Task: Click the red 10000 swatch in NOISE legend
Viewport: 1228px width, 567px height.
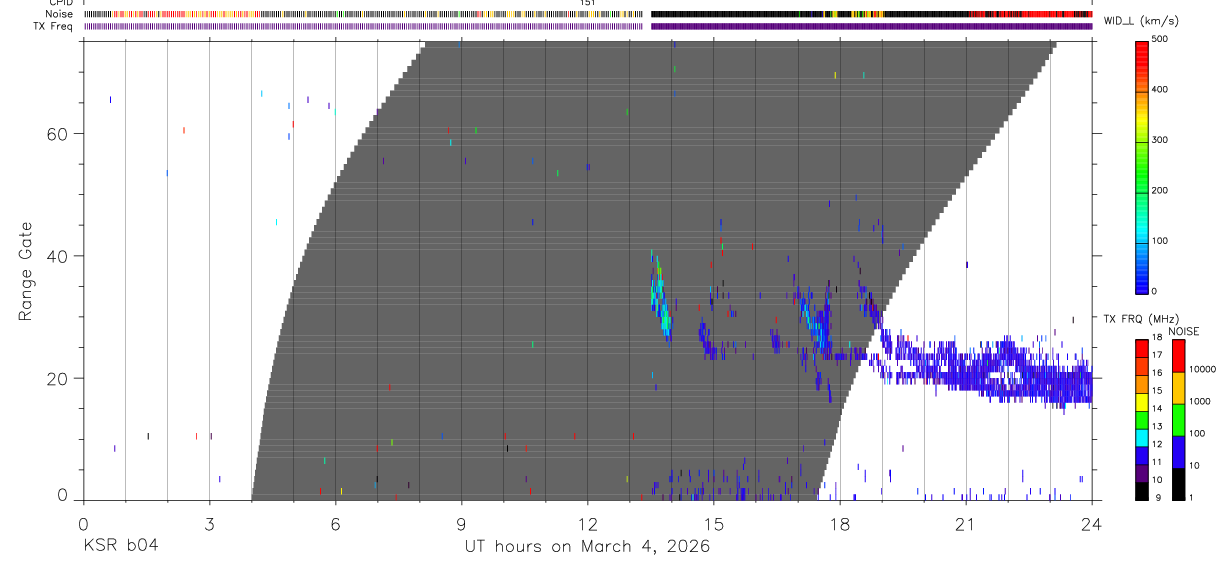Action: tap(1178, 356)
